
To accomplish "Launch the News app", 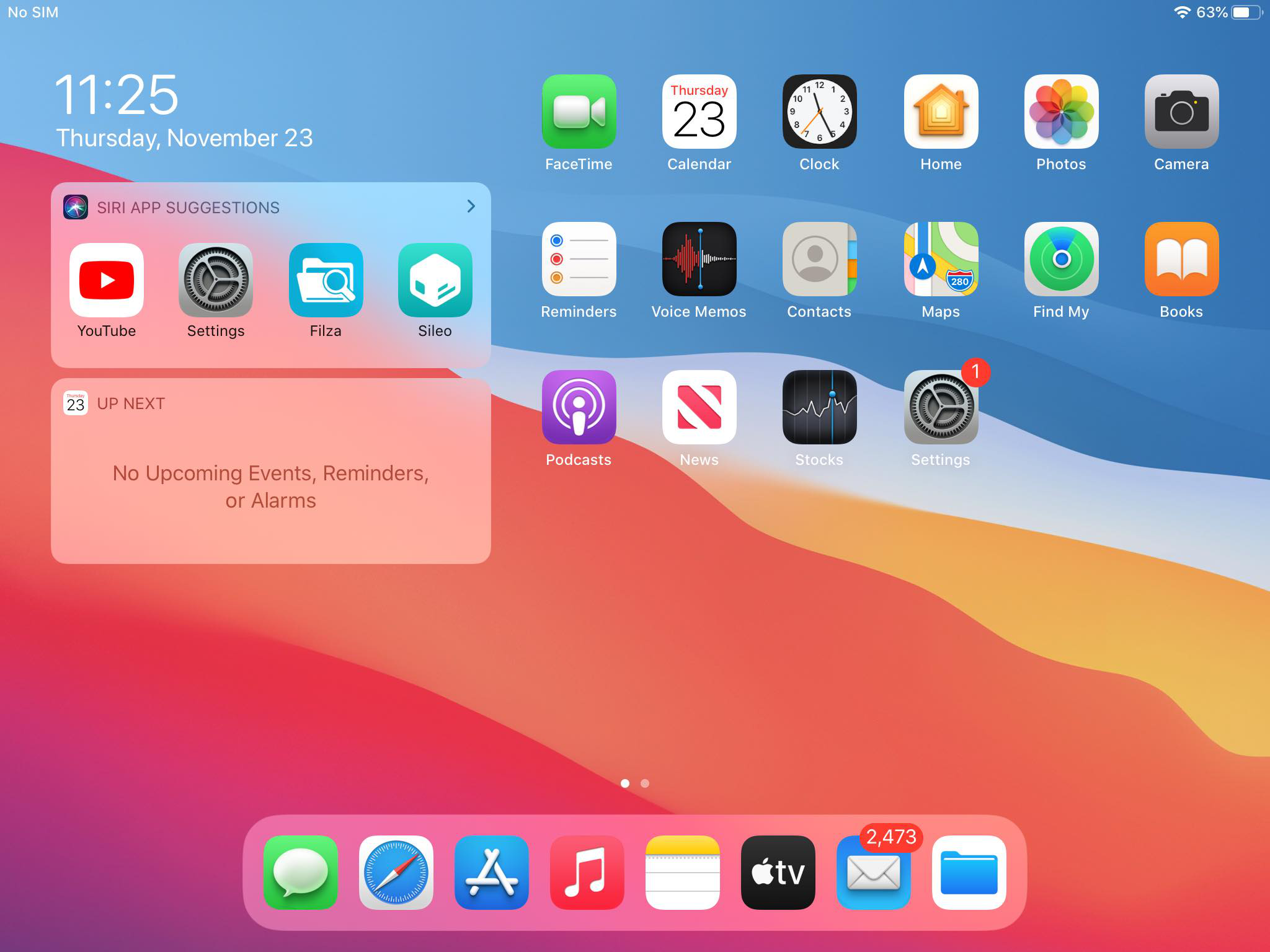I will pos(699,407).
